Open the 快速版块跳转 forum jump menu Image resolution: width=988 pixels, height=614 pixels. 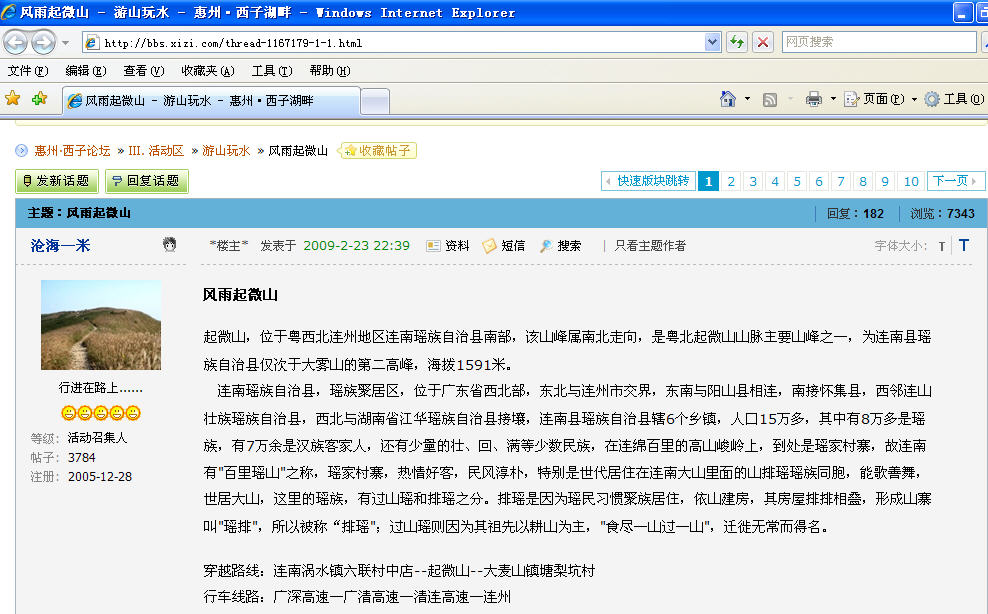[x=647, y=181]
